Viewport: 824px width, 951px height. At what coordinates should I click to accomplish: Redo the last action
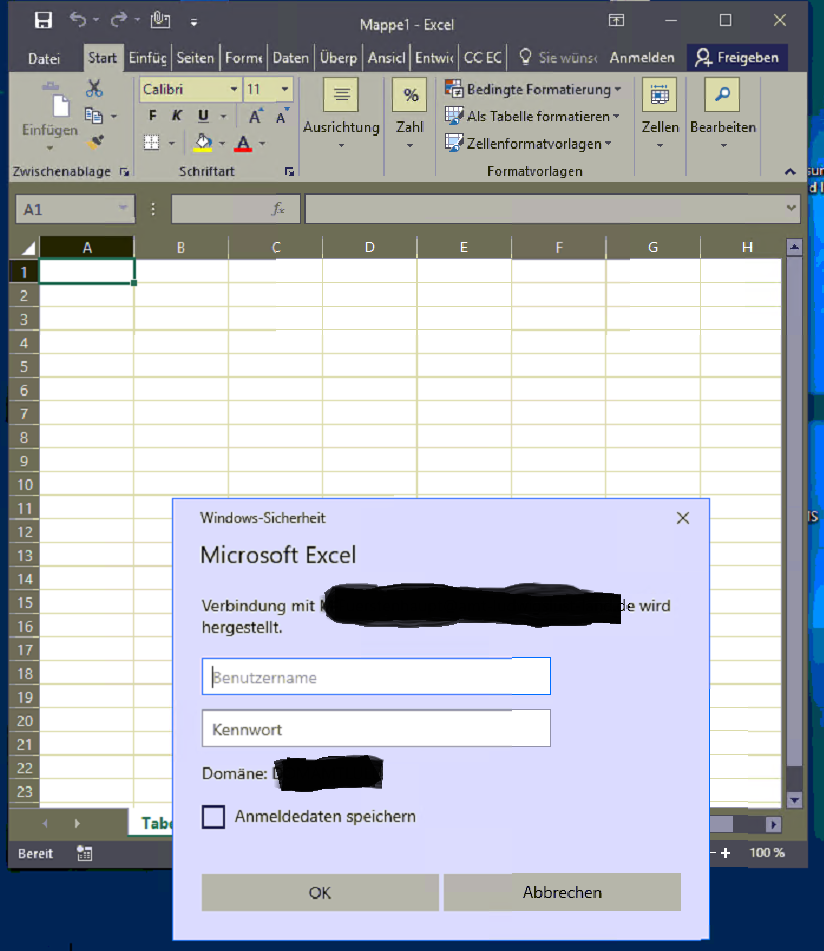pos(118,20)
